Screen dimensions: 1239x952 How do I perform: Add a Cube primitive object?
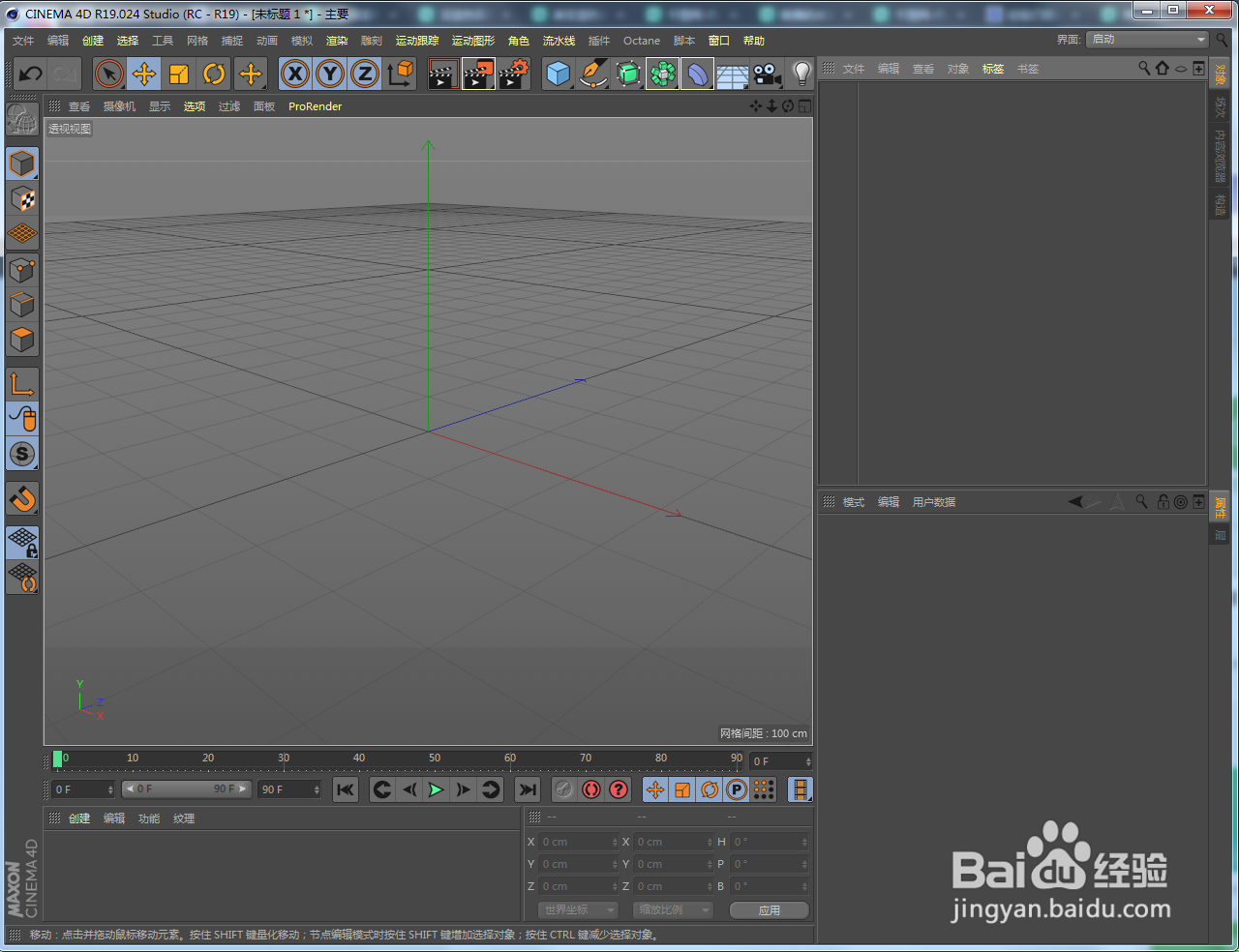(558, 74)
